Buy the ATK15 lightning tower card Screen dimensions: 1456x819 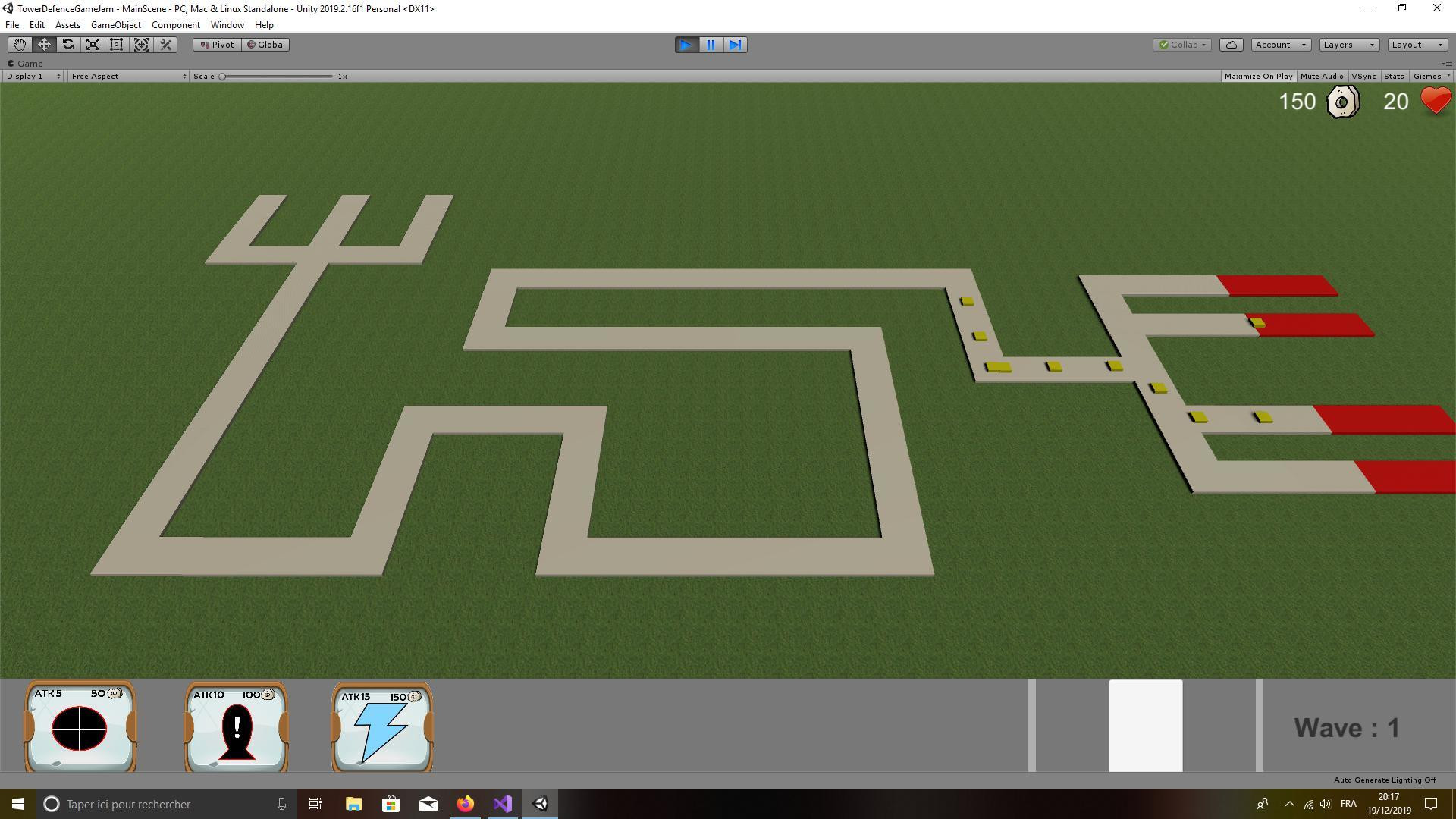[x=382, y=727]
